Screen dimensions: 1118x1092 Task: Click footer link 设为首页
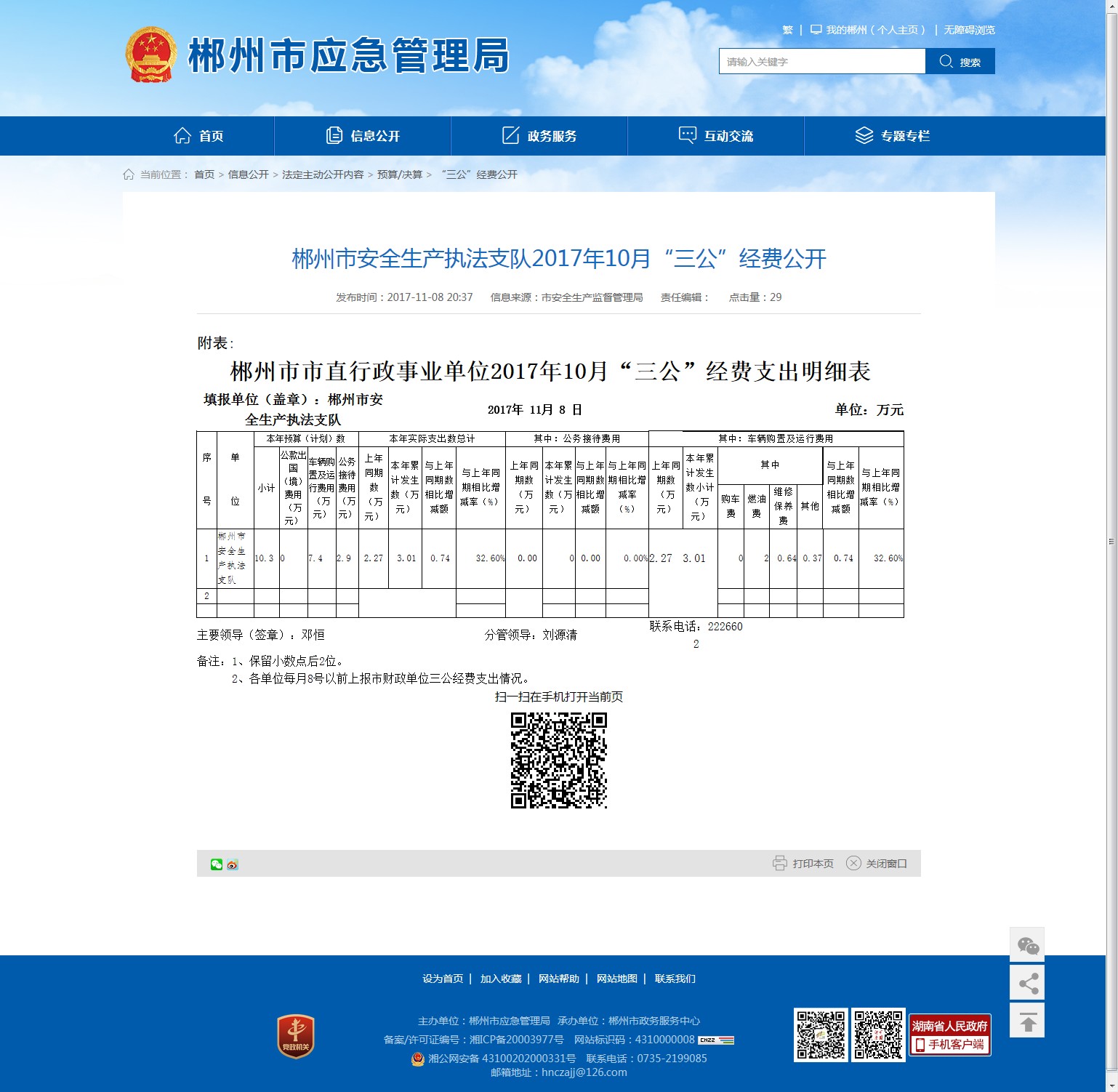pos(443,979)
